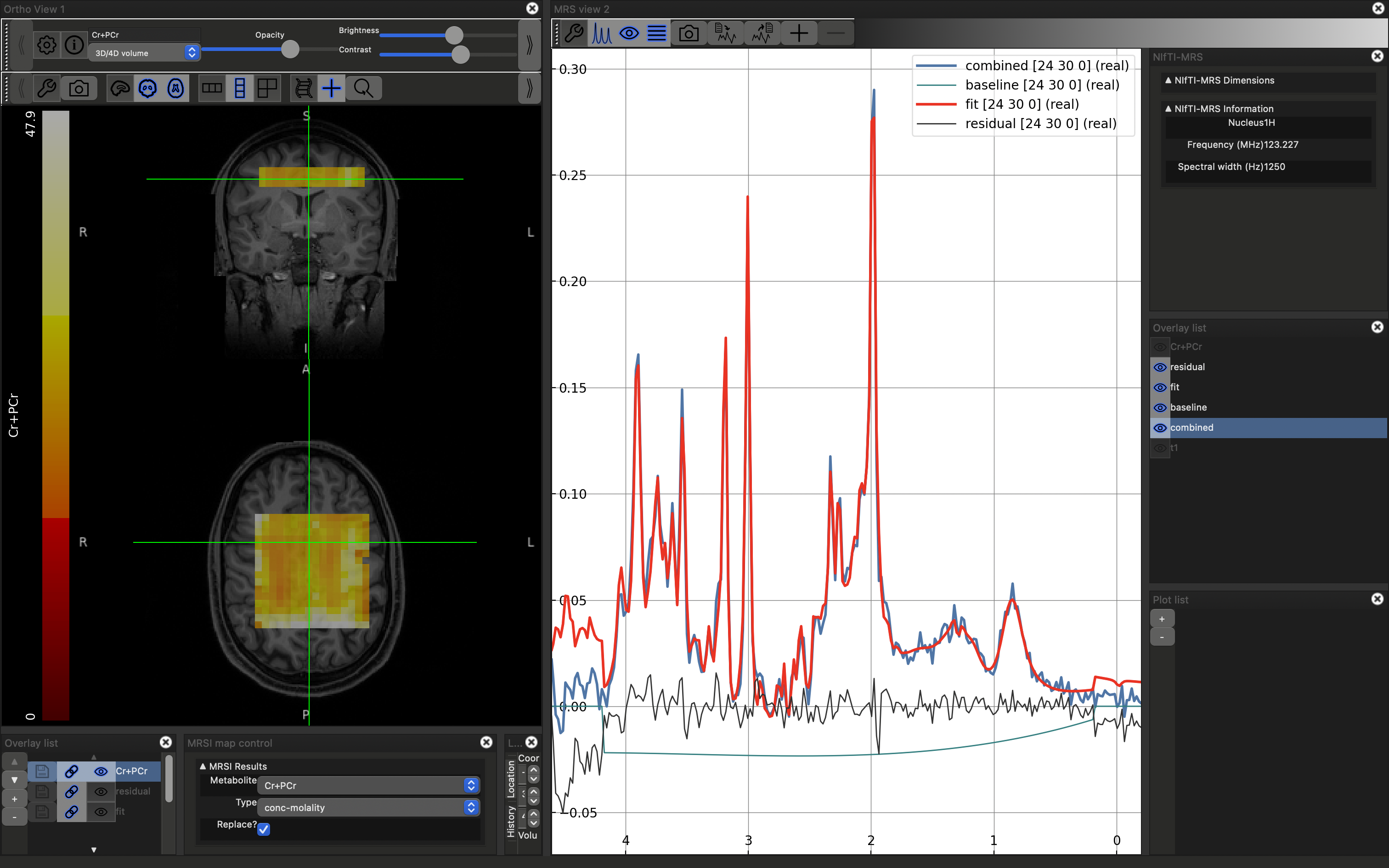Image resolution: width=1389 pixels, height=868 pixels.
Task: Toggle eye icon for baseline overlay
Action: (x=1160, y=408)
